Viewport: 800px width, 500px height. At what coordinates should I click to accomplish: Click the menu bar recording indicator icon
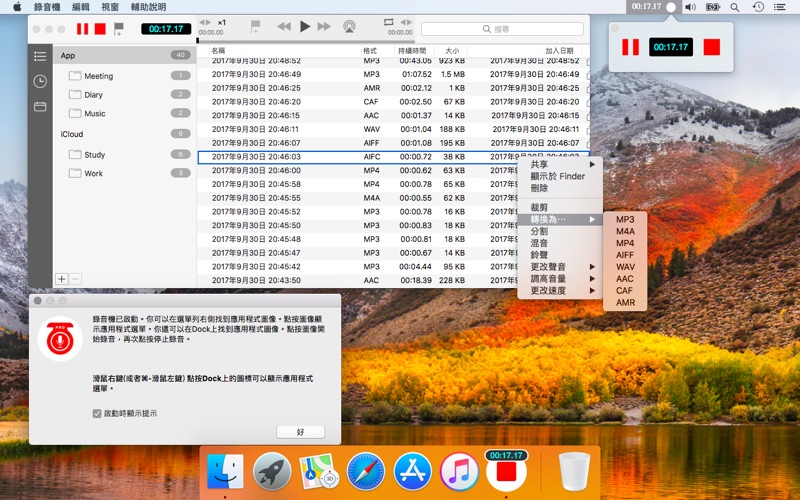(x=671, y=7)
